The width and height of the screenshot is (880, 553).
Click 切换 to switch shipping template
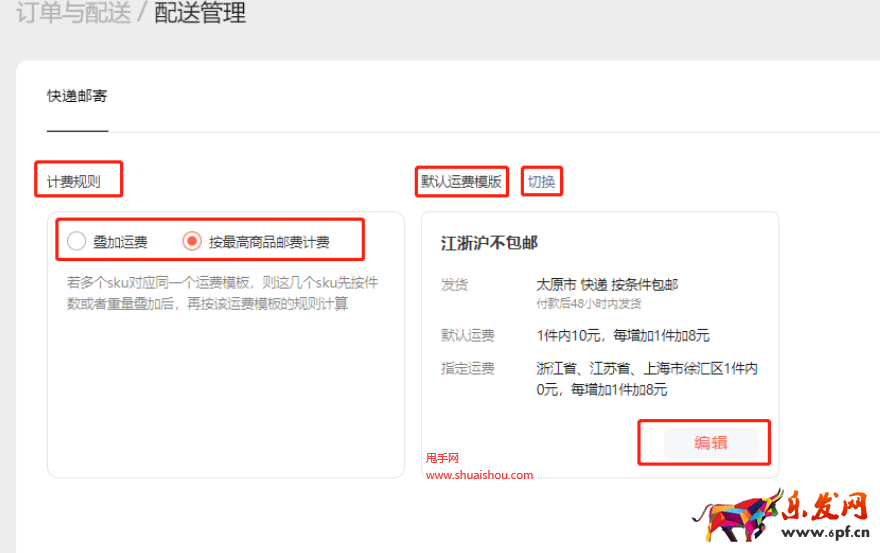click(545, 182)
